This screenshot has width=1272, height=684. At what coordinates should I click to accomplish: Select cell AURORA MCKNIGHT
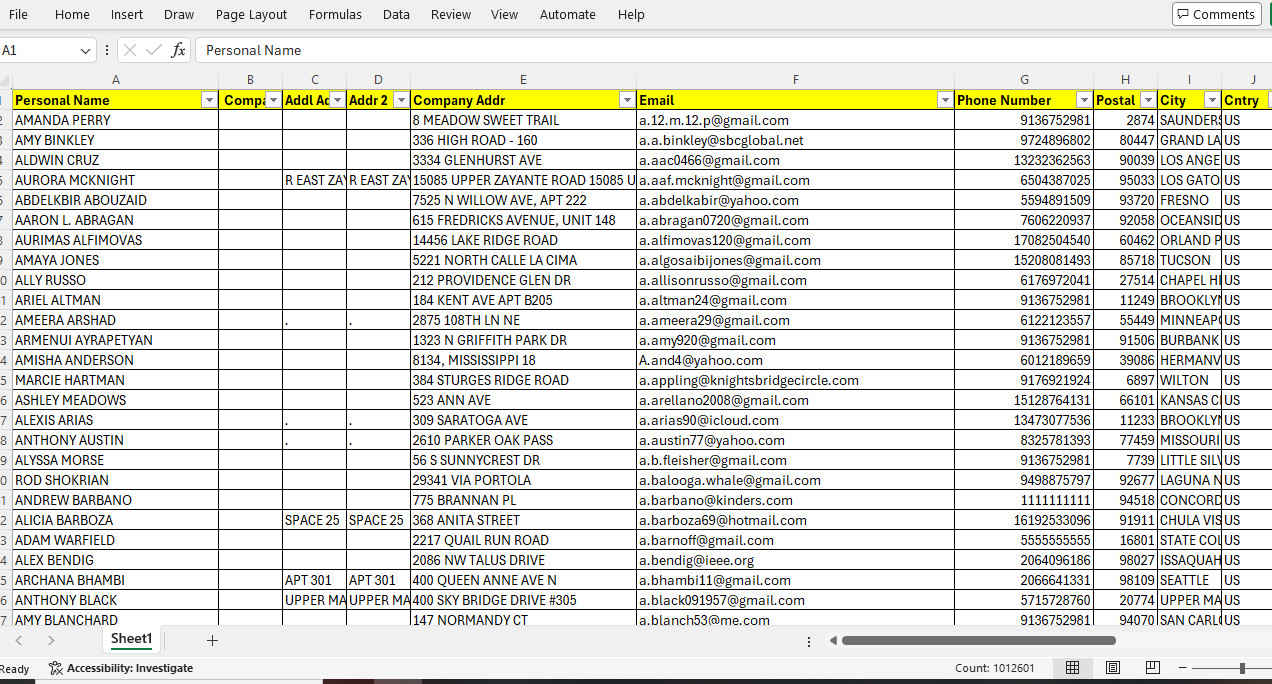click(x=116, y=180)
